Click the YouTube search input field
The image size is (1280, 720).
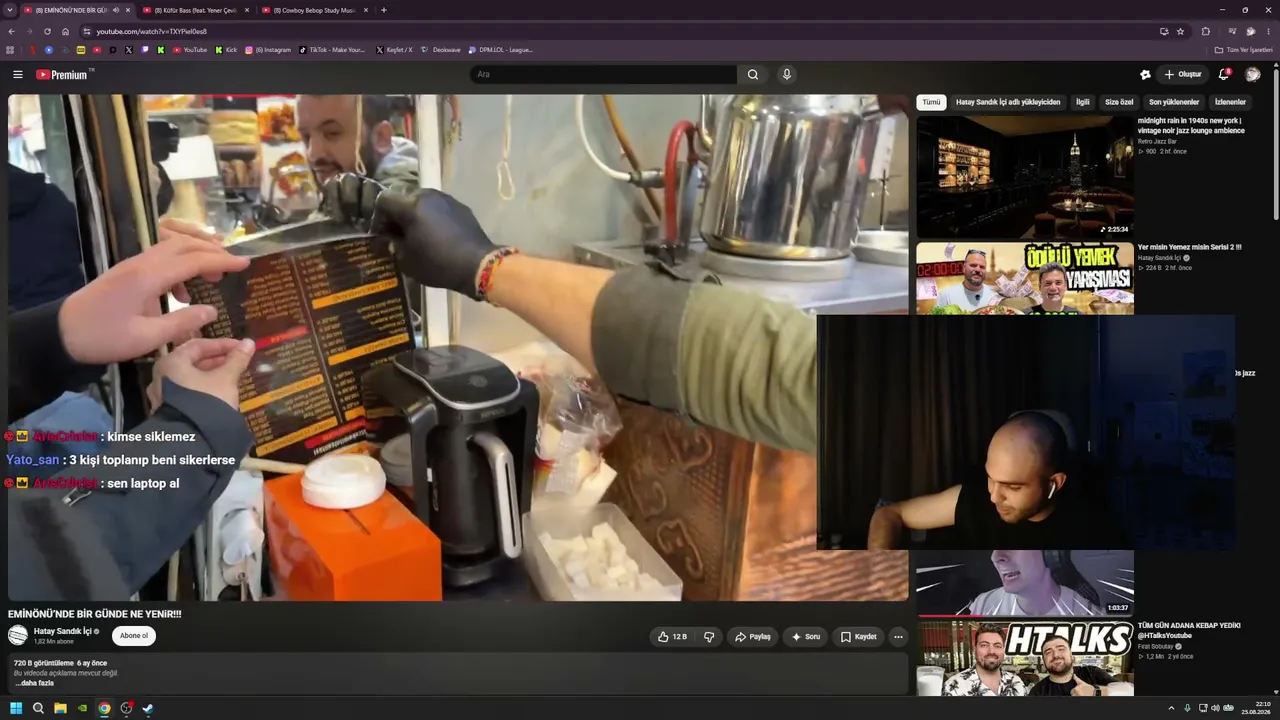coord(604,75)
